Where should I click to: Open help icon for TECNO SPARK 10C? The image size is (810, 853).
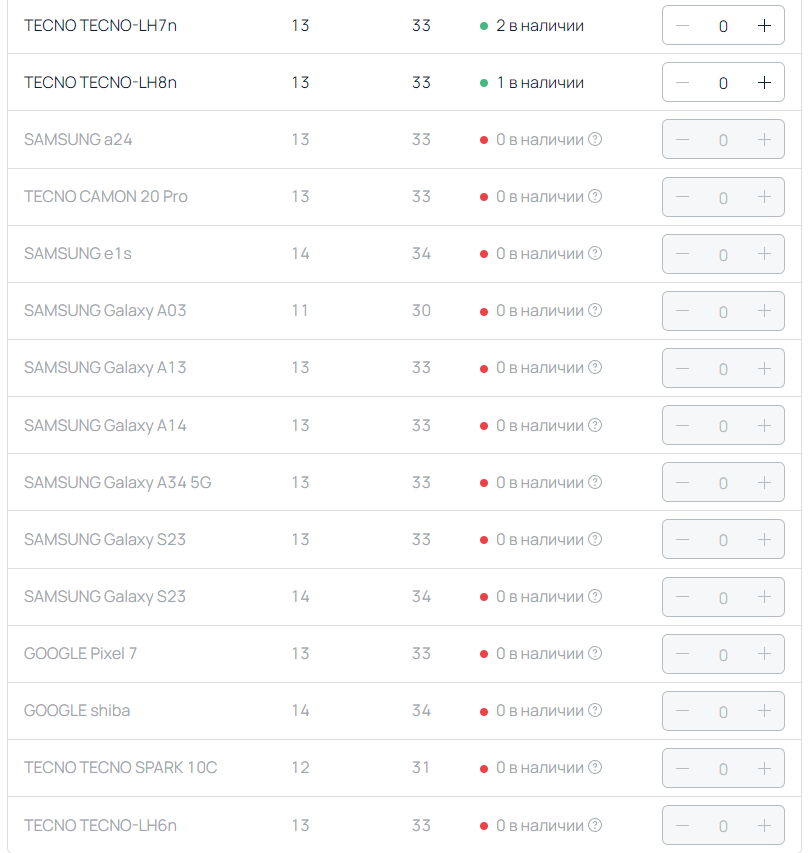tap(595, 767)
